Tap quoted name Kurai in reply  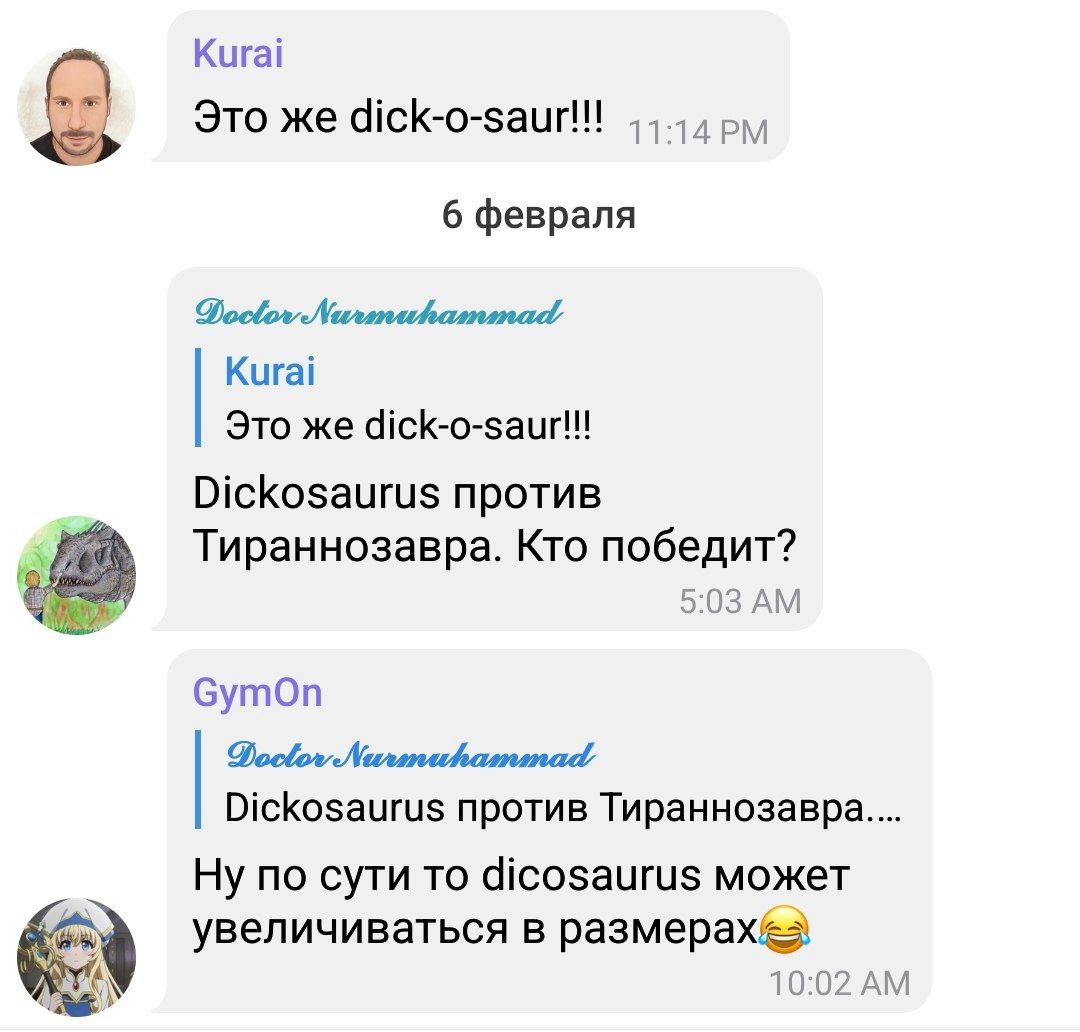270,371
